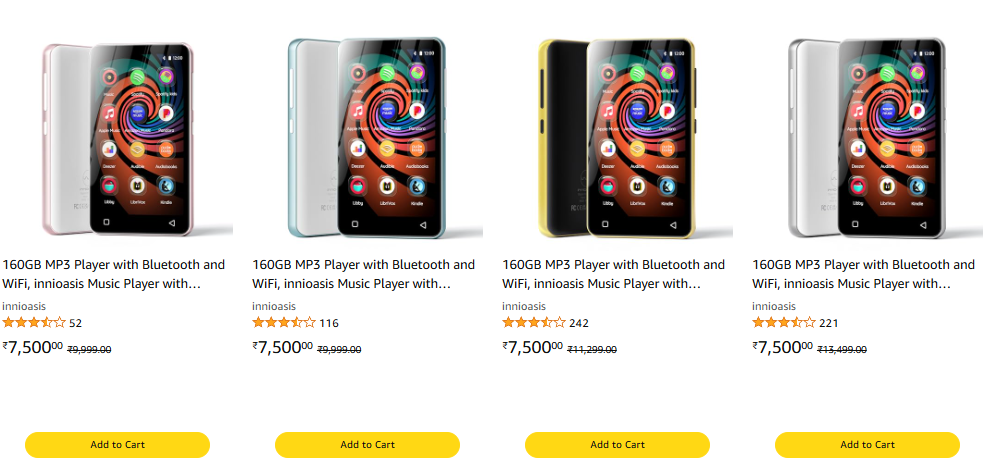The image size is (987, 473).
Task: Click star rating icons beside 116 reviews
Action: pos(284,323)
